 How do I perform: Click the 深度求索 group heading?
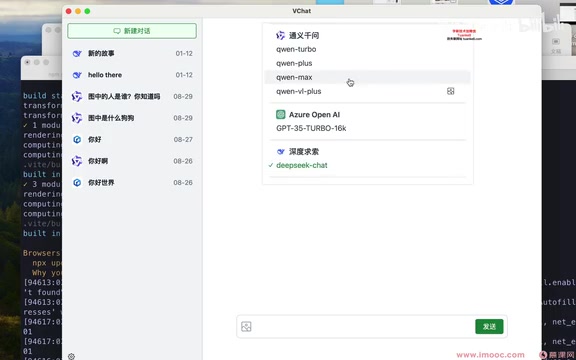point(304,152)
